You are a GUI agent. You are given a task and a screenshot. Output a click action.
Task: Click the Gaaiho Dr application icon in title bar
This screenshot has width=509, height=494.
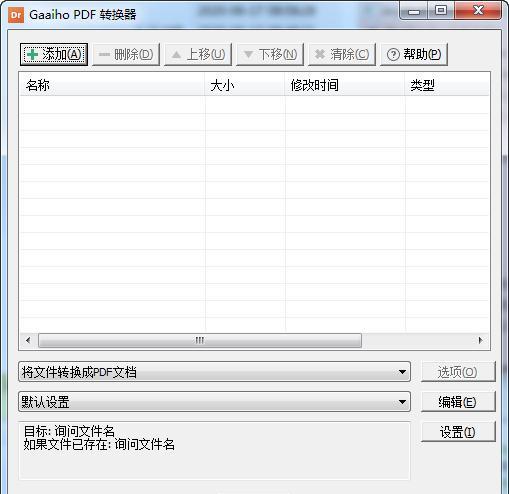[x=16, y=15]
